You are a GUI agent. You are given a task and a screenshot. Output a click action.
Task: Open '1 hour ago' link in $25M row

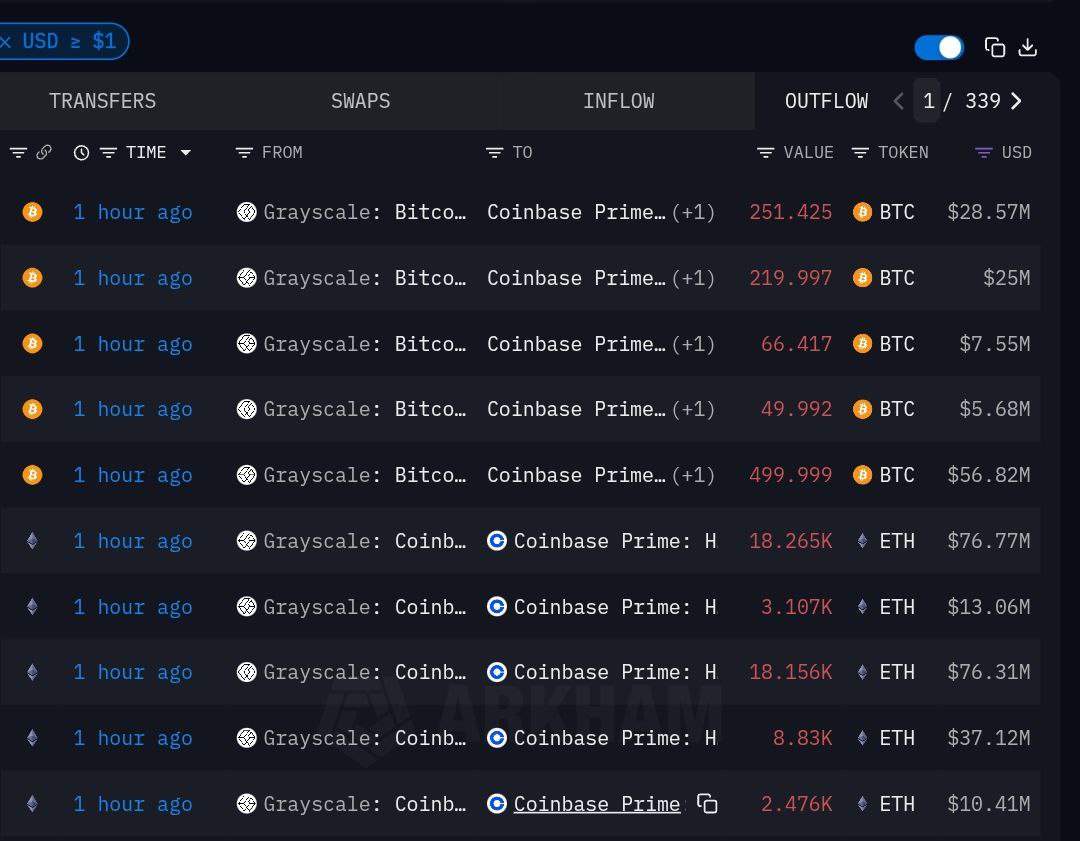click(x=133, y=278)
